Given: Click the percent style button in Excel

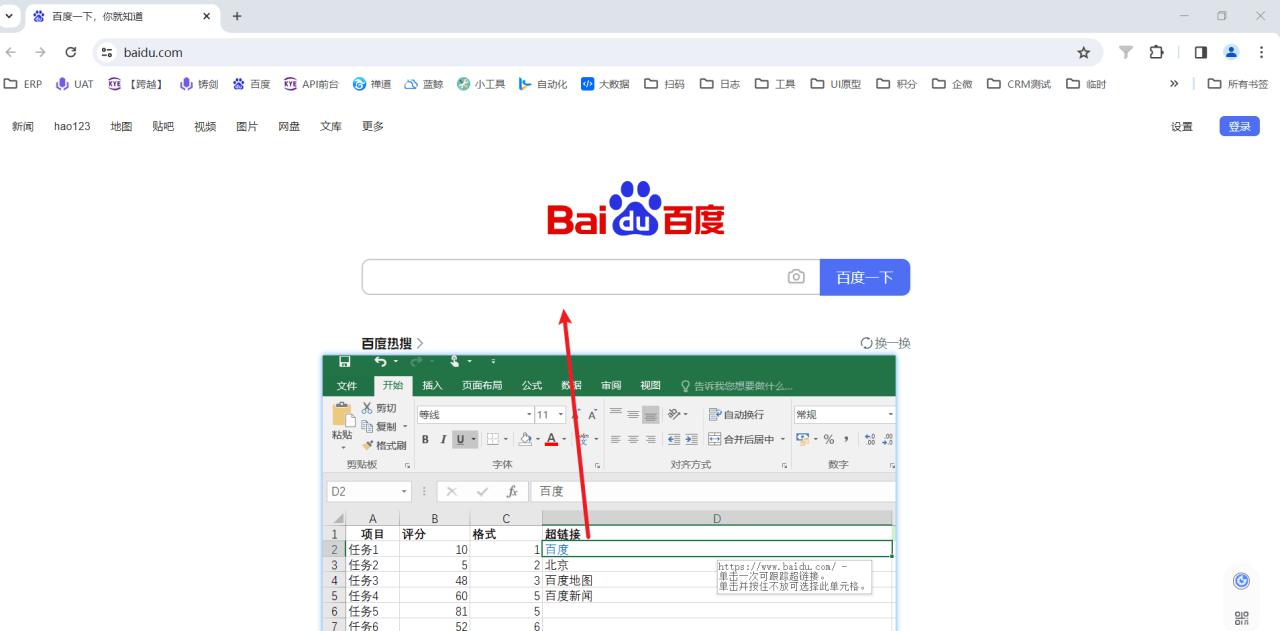Looking at the screenshot, I should tap(828, 439).
